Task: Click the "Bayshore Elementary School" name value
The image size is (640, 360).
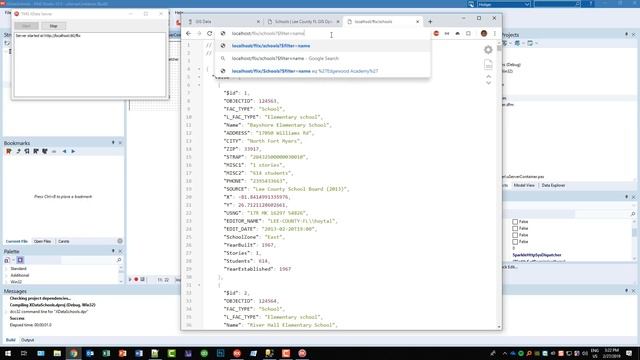Action: pyautogui.click(x=288, y=125)
